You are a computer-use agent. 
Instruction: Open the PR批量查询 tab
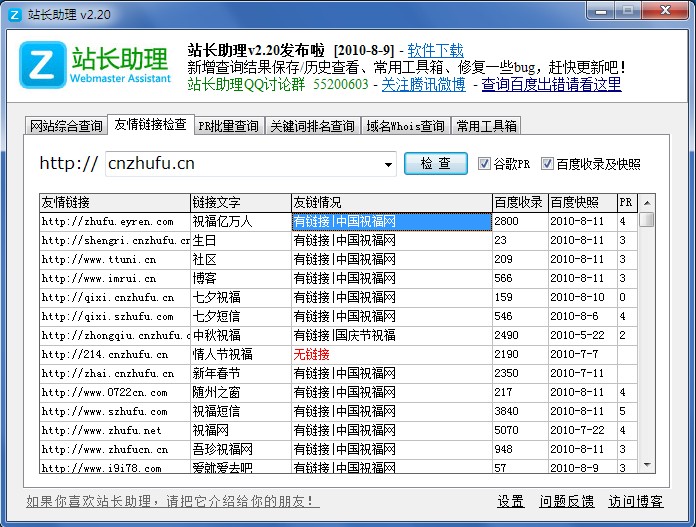[229, 126]
